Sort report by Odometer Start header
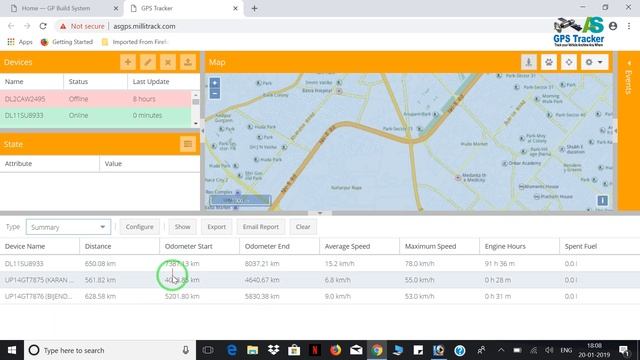Viewport: 640px width, 360px height. coord(200,246)
